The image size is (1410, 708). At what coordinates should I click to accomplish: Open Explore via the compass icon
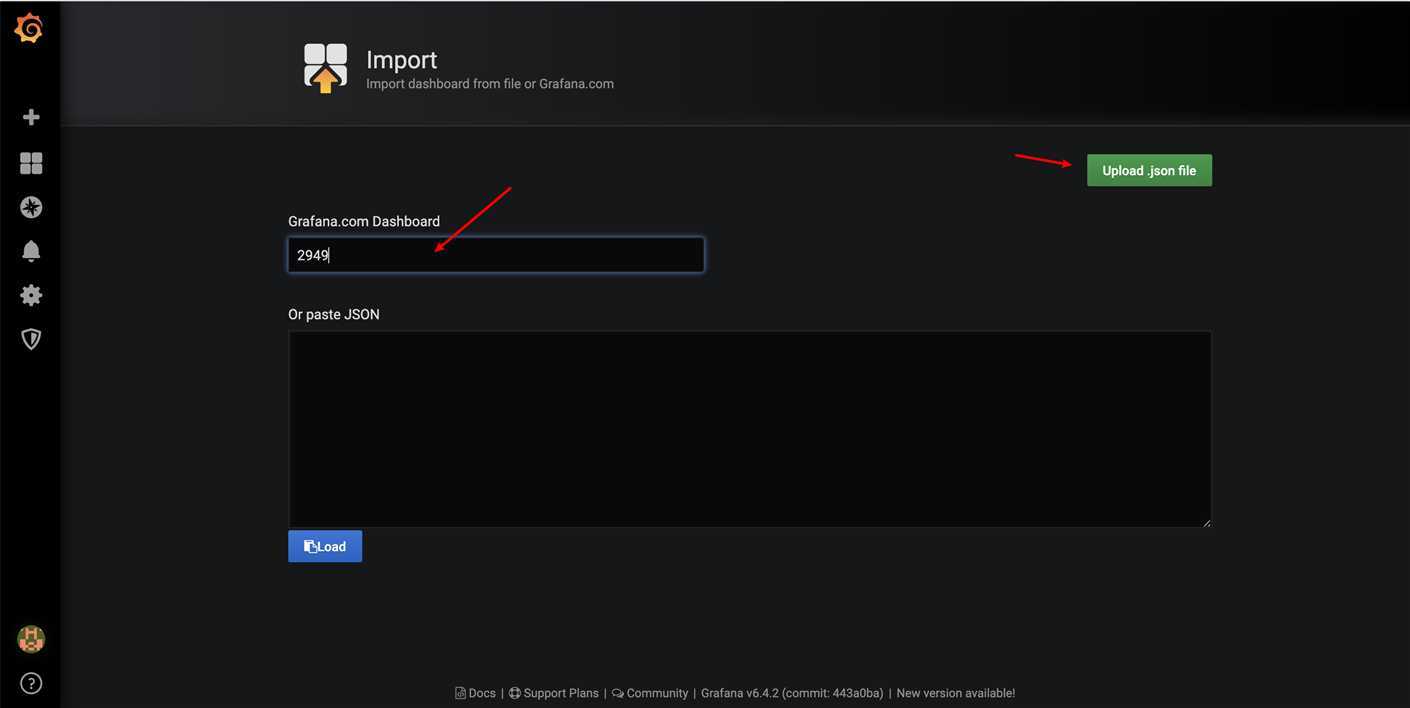[x=31, y=207]
